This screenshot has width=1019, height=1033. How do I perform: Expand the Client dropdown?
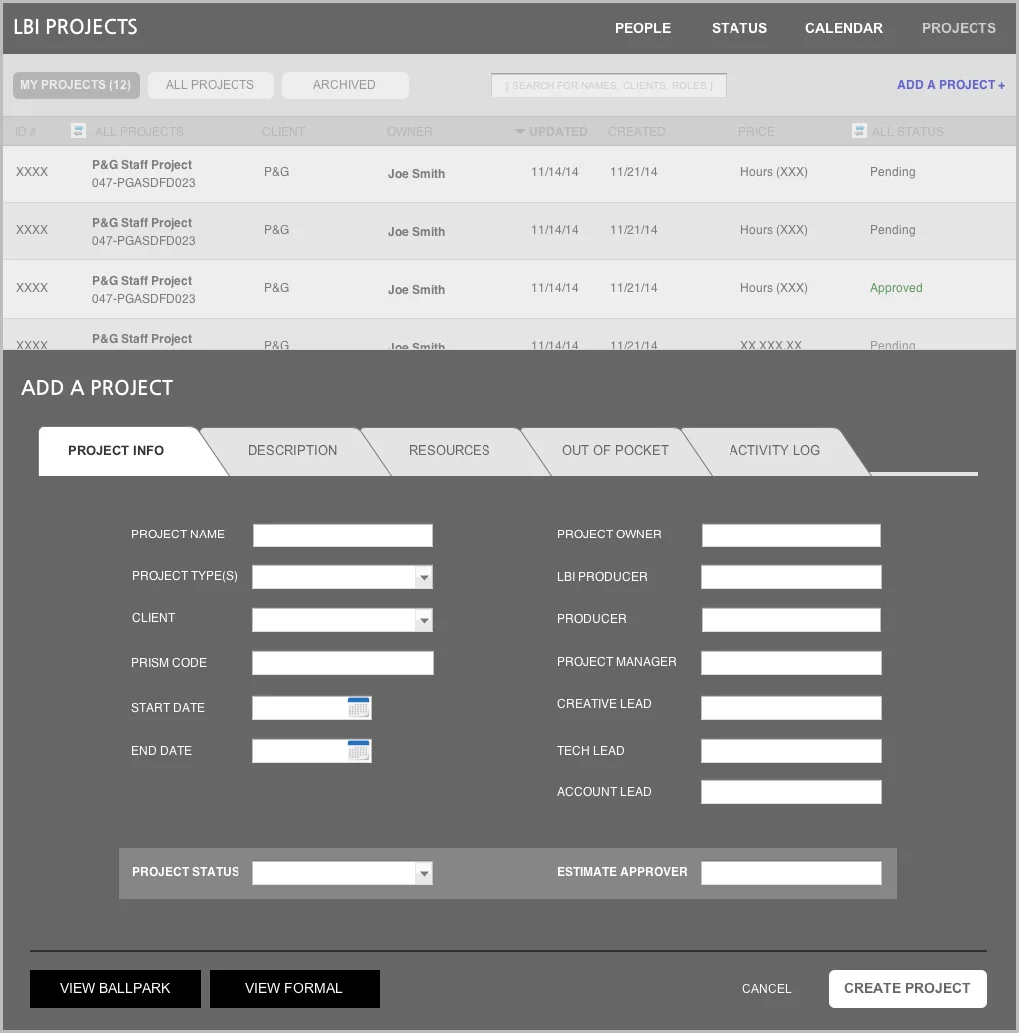tap(424, 620)
